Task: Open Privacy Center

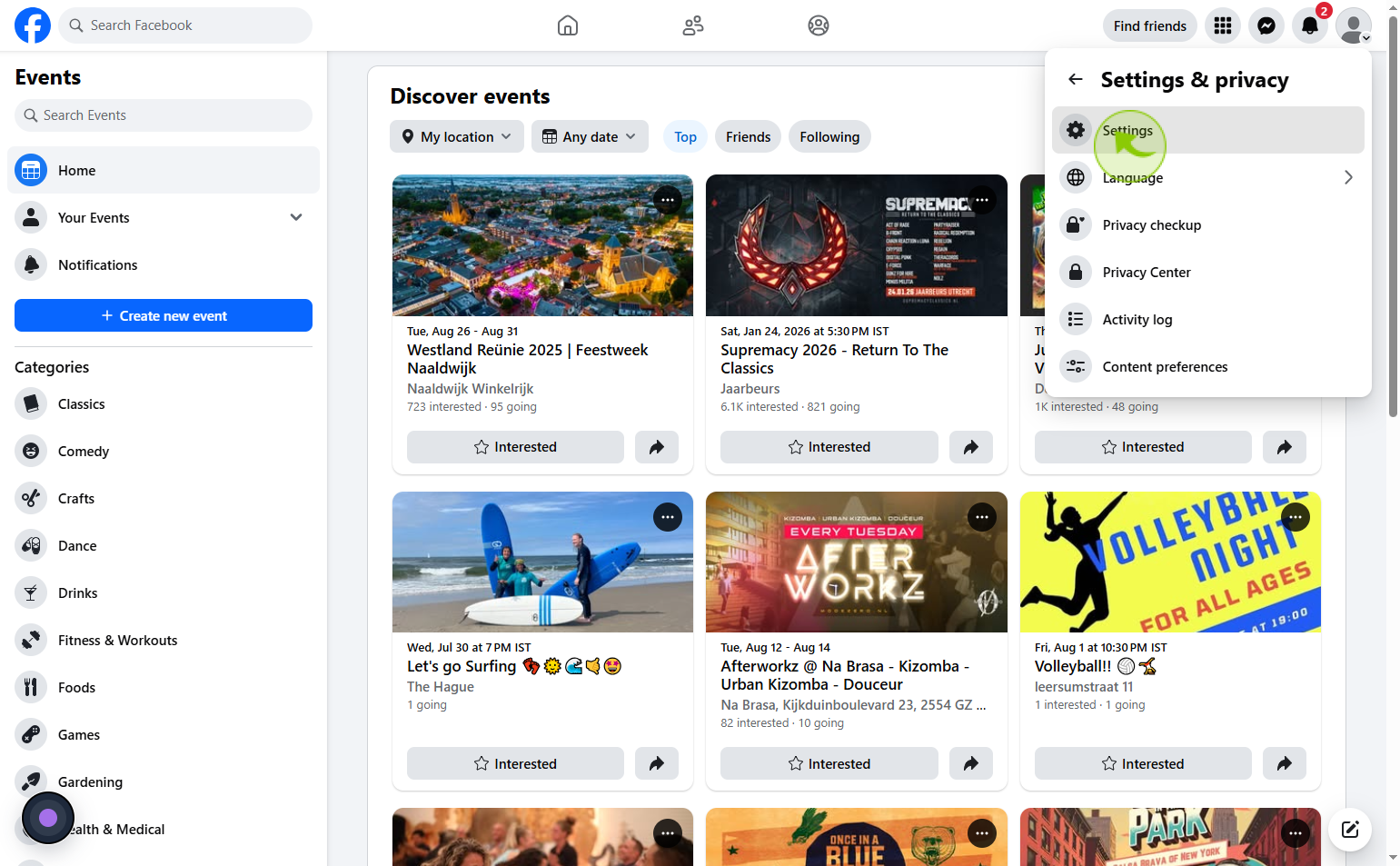Action: click(1208, 272)
